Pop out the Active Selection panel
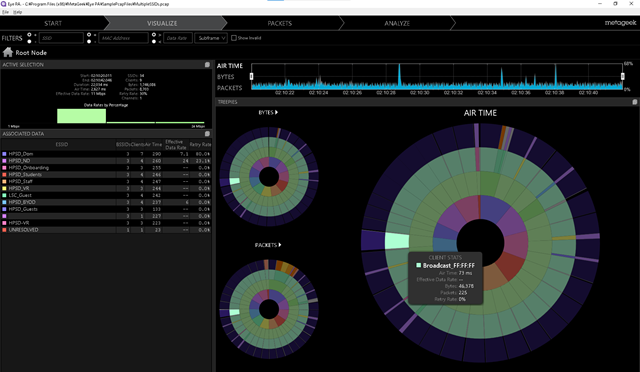 coord(207,65)
